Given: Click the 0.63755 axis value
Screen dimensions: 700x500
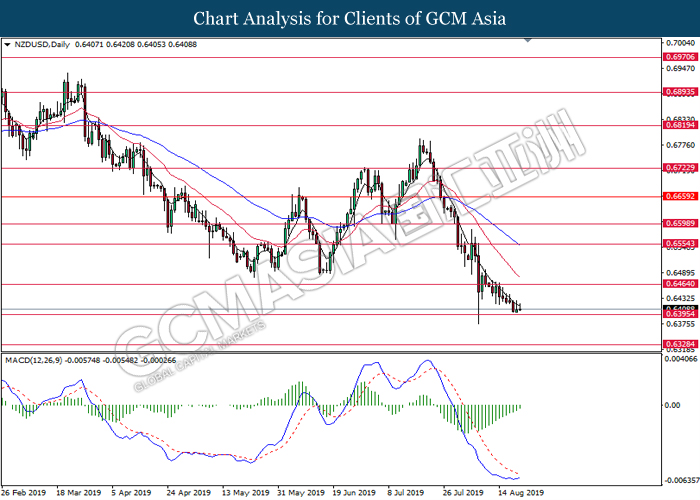Looking at the screenshot, I should [680, 324].
